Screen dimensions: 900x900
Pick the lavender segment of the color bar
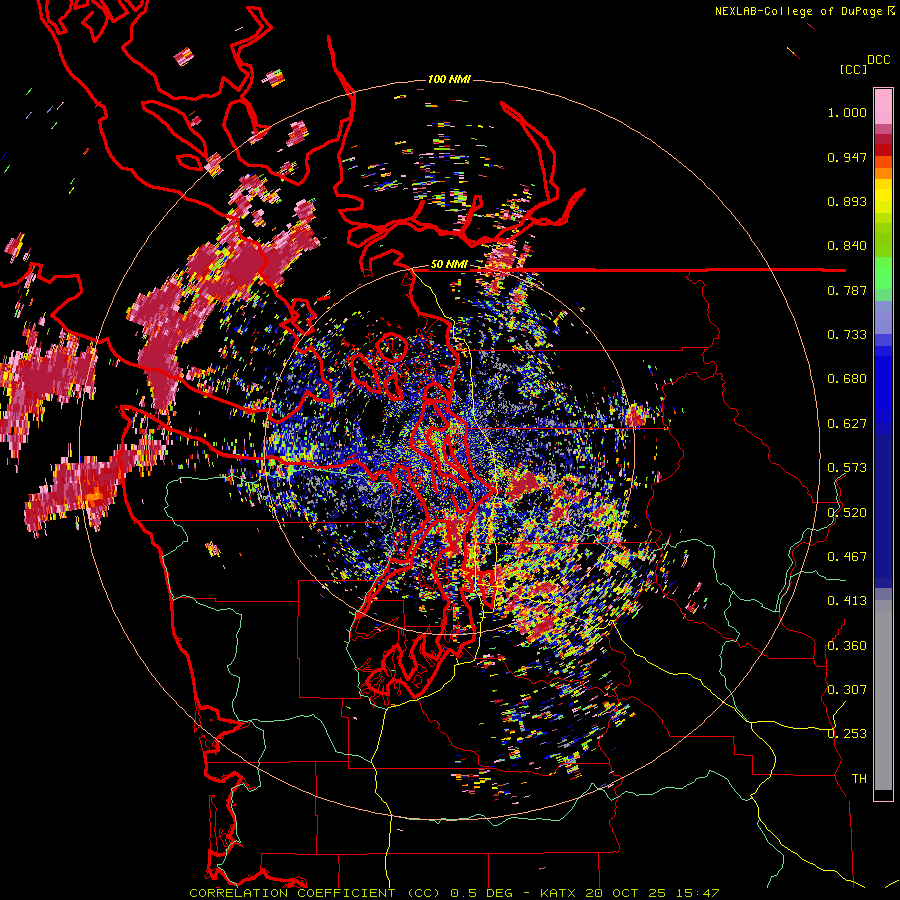pyautogui.click(x=883, y=317)
